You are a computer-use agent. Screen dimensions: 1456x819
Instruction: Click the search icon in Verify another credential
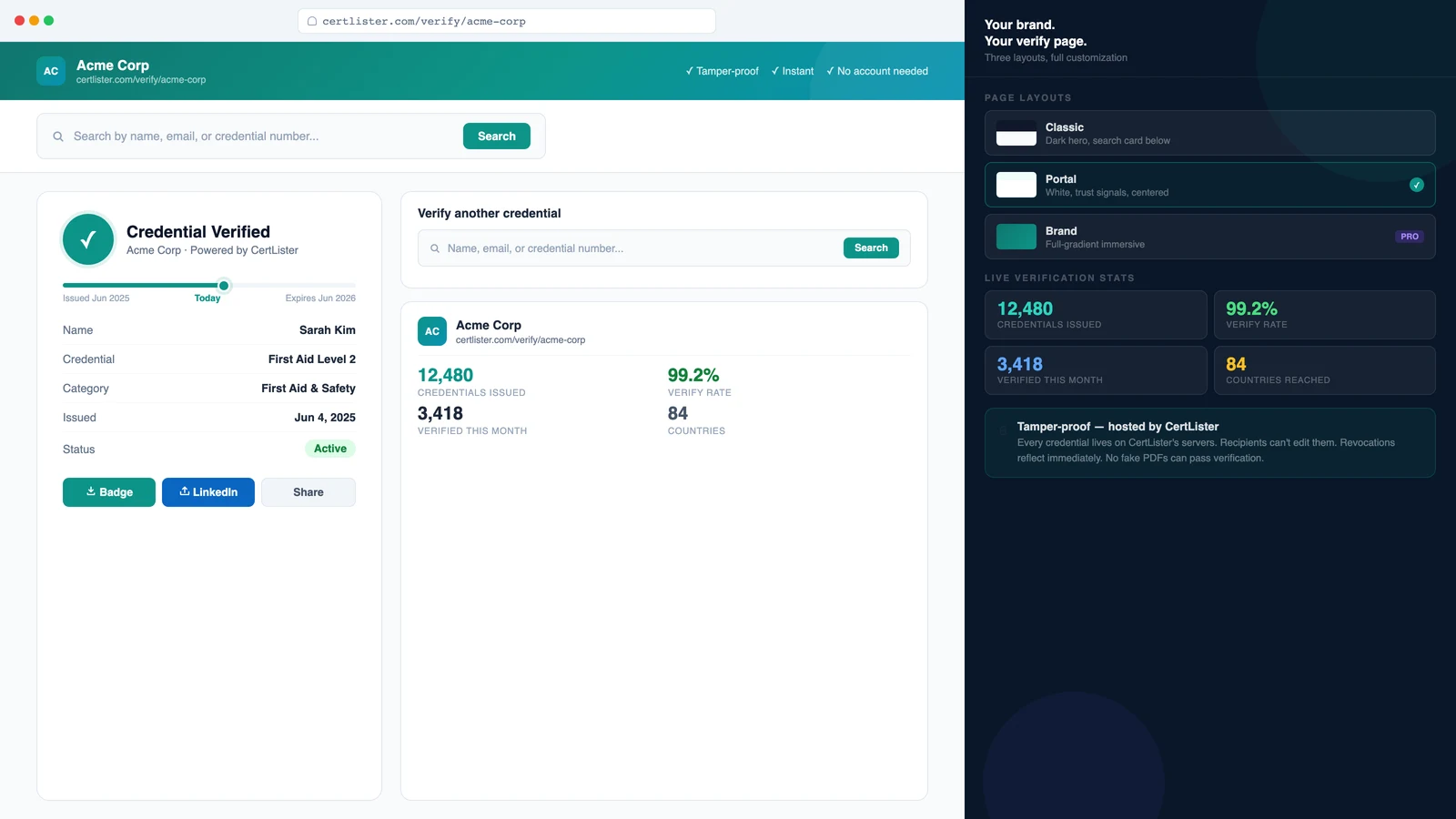coord(435,248)
